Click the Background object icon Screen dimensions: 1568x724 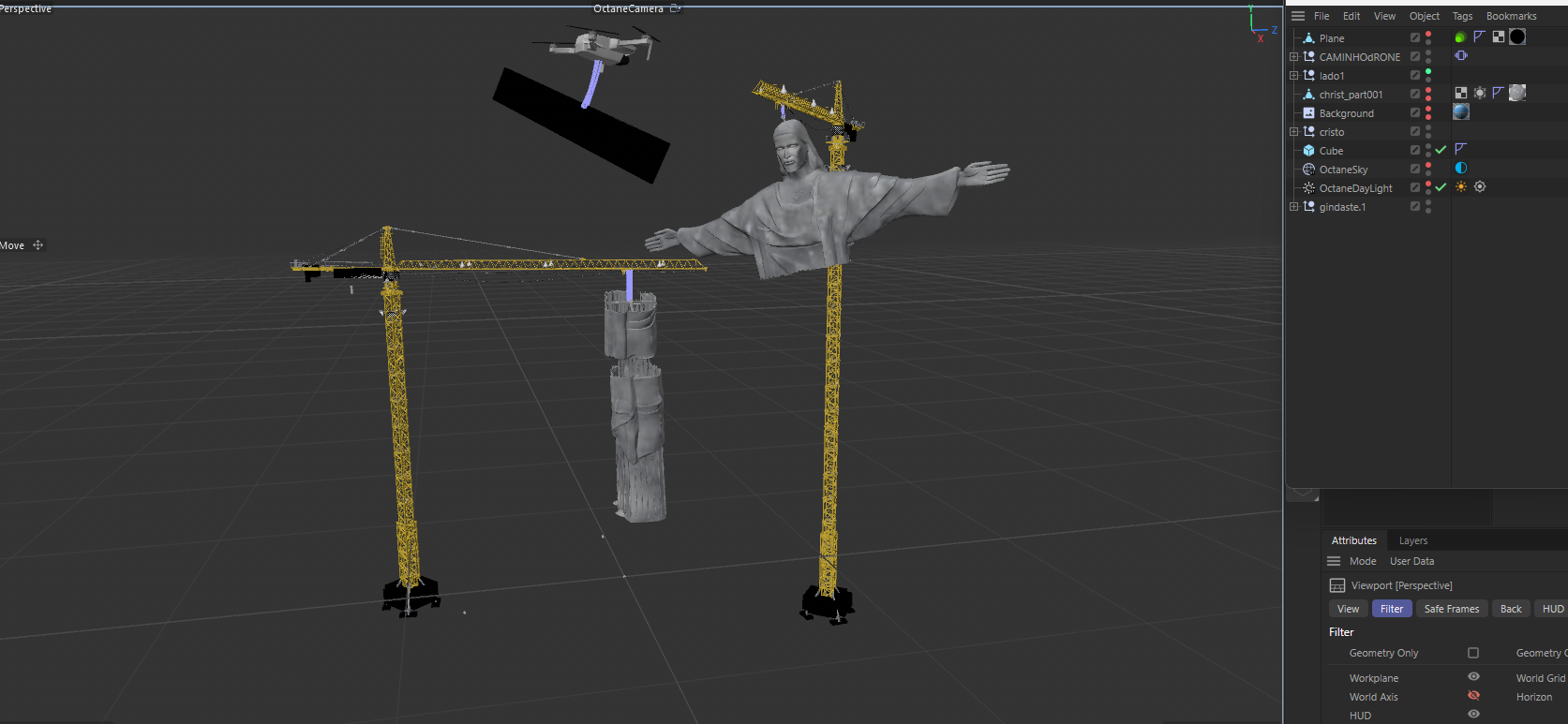click(1308, 113)
